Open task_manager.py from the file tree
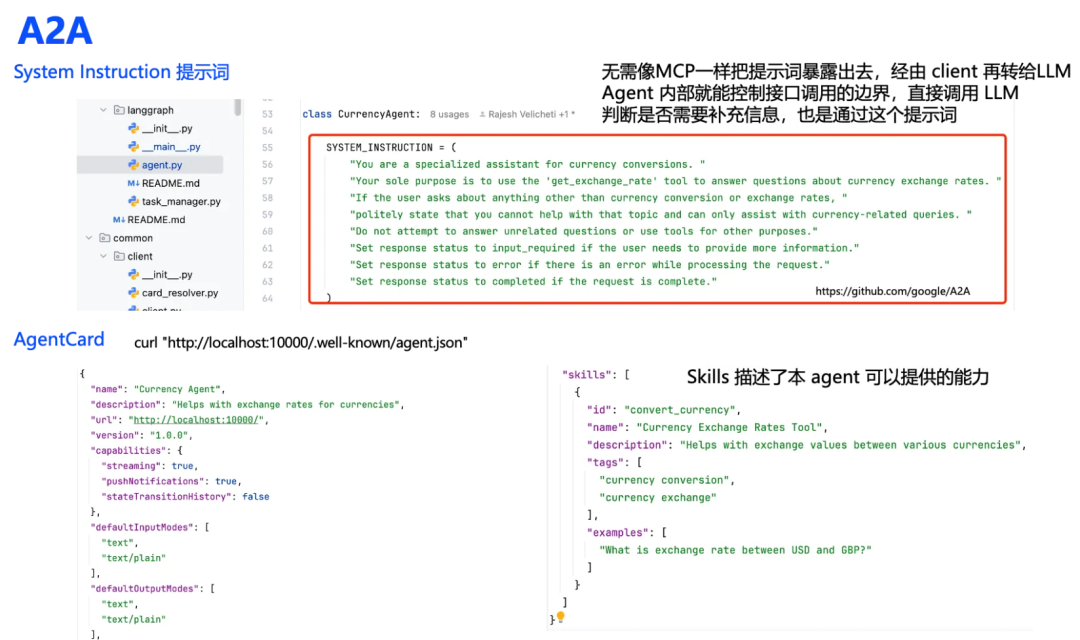 point(180,201)
